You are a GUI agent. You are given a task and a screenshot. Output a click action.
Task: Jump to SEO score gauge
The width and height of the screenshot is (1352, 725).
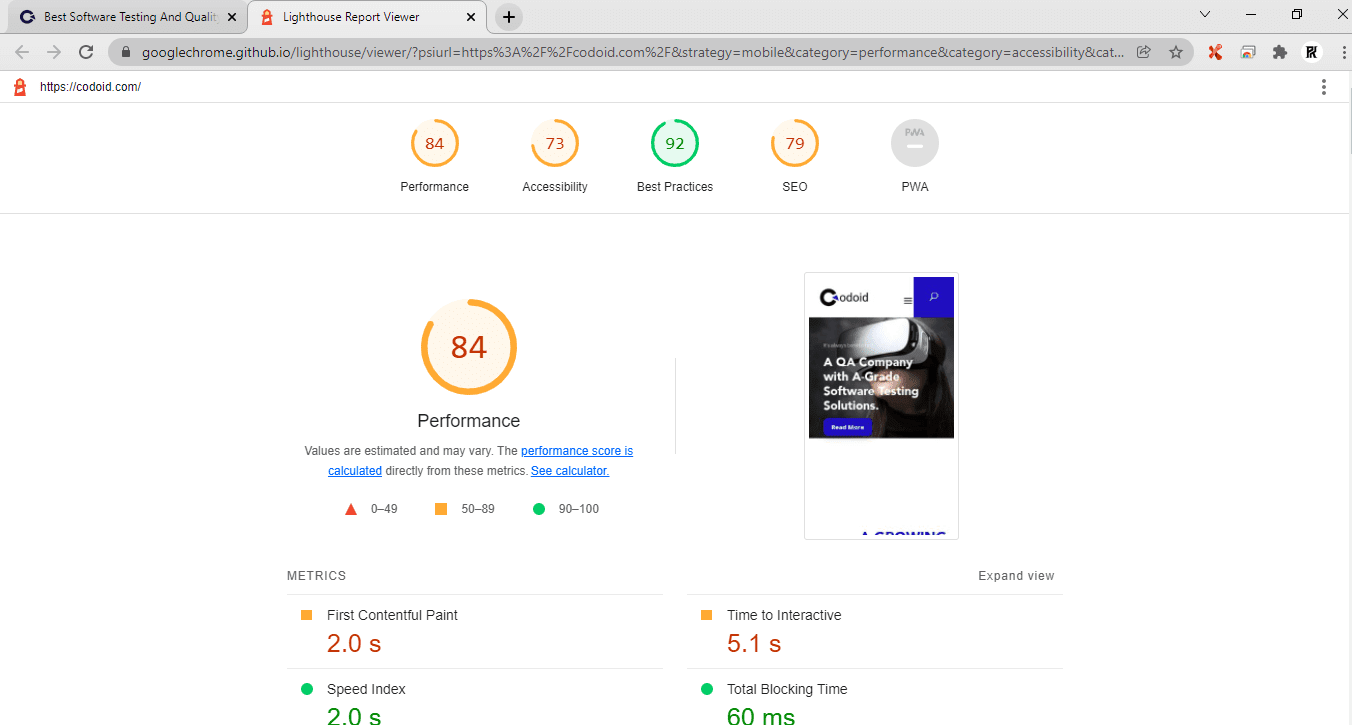(x=795, y=144)
